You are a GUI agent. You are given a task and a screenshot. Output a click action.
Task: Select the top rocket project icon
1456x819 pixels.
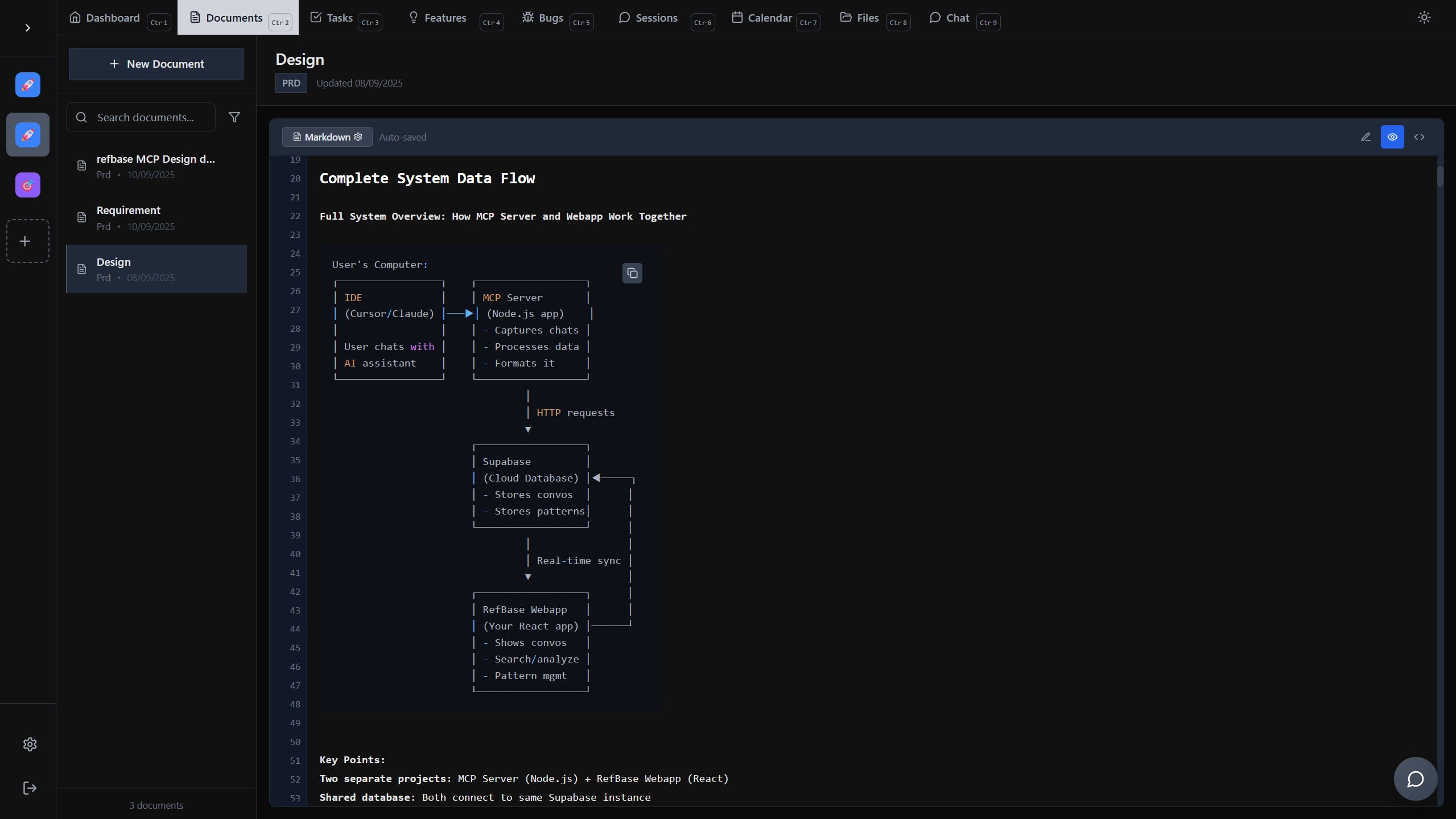point(27,85)
